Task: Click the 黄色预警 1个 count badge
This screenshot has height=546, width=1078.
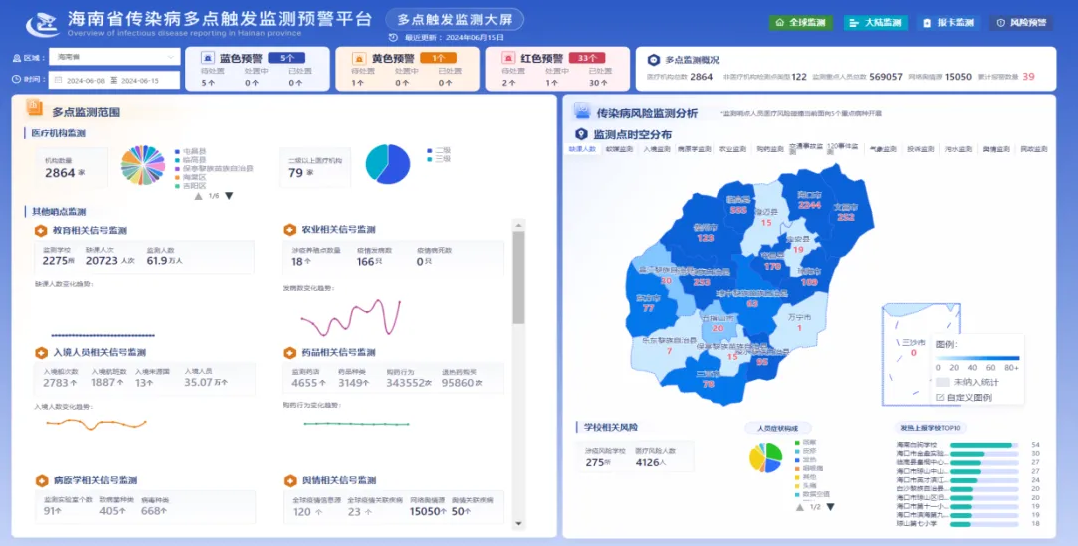Action: [x=438, y=58]
